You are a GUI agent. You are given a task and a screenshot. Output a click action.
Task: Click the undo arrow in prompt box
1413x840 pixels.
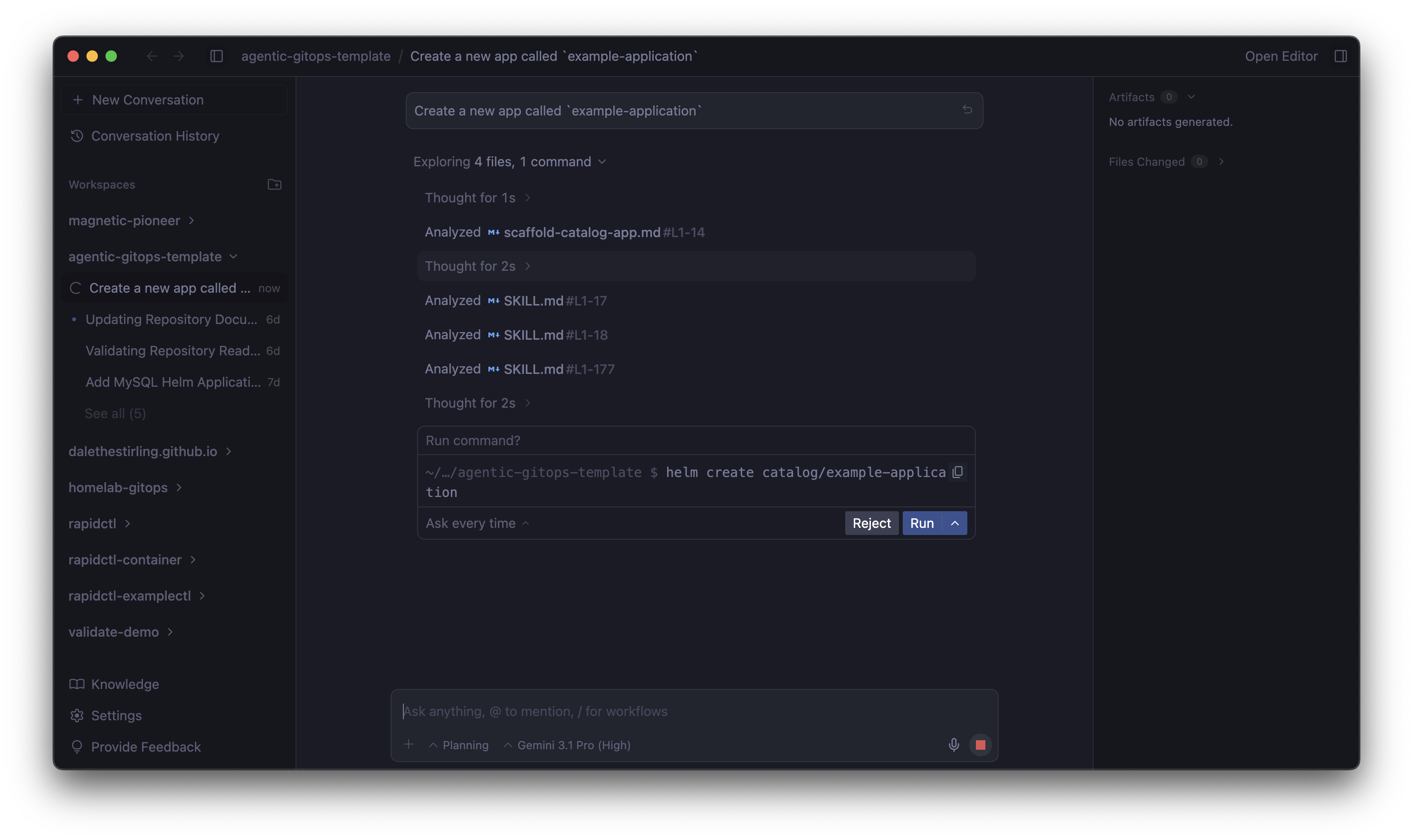pos(967,110)
